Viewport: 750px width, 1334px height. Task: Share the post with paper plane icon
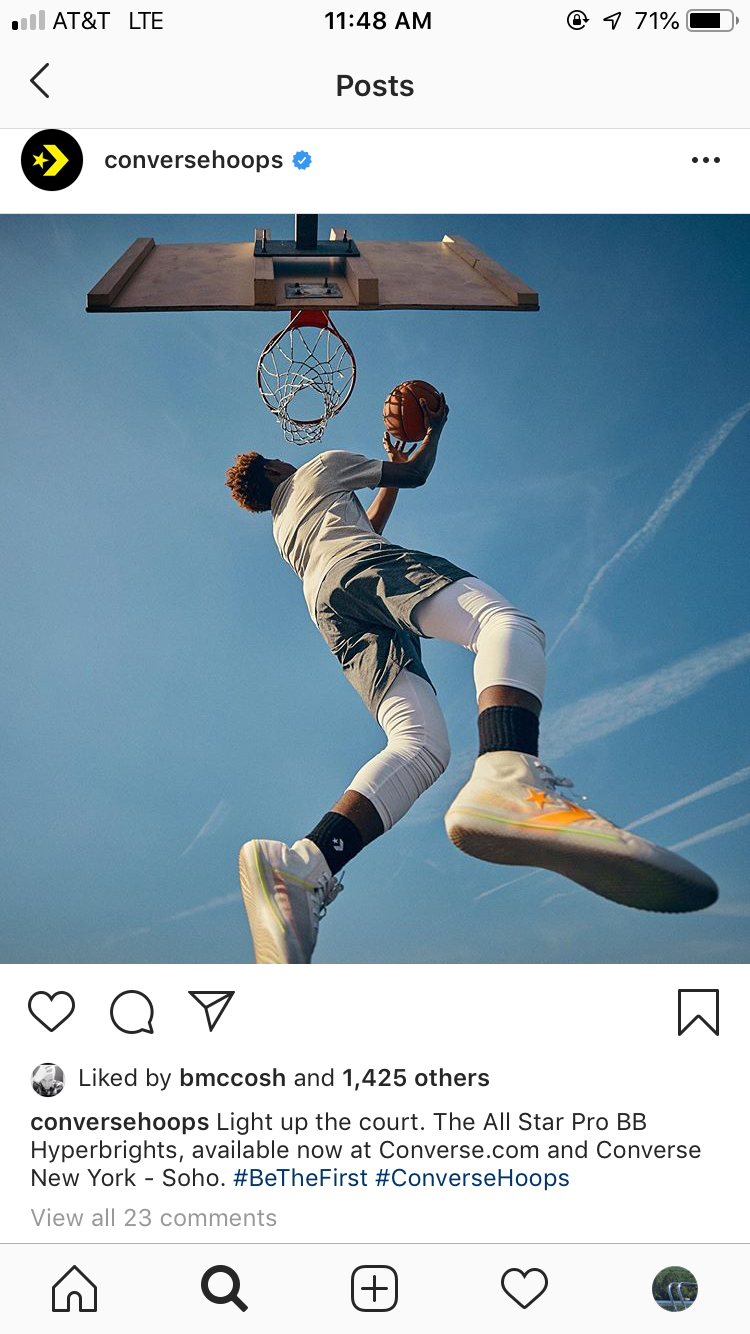click(x=211, y=1010)
